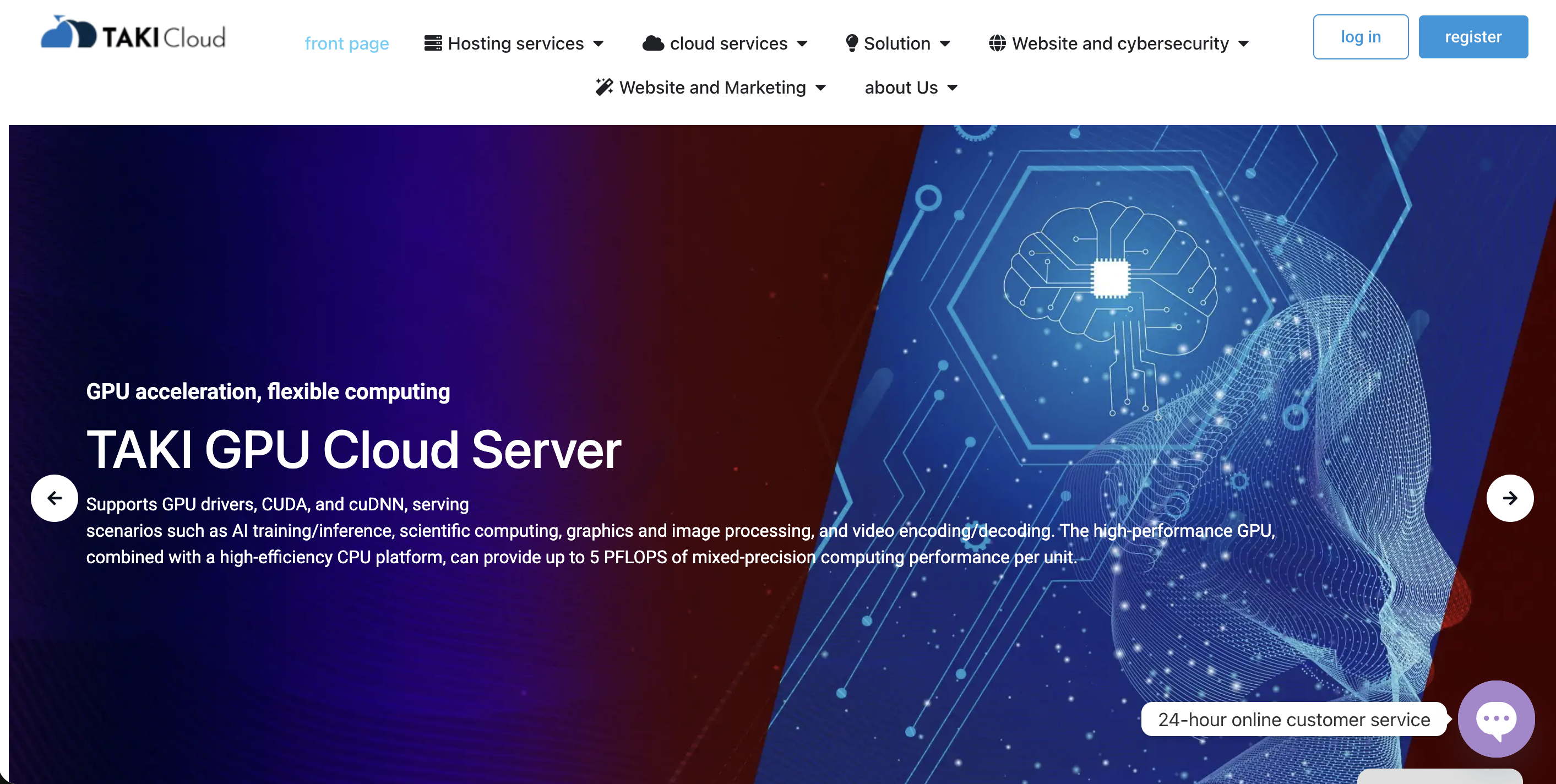Click the TAKI GPU Cloud Server headline
The width and height of the screenshot is (1556, 784).
point(353,450)
